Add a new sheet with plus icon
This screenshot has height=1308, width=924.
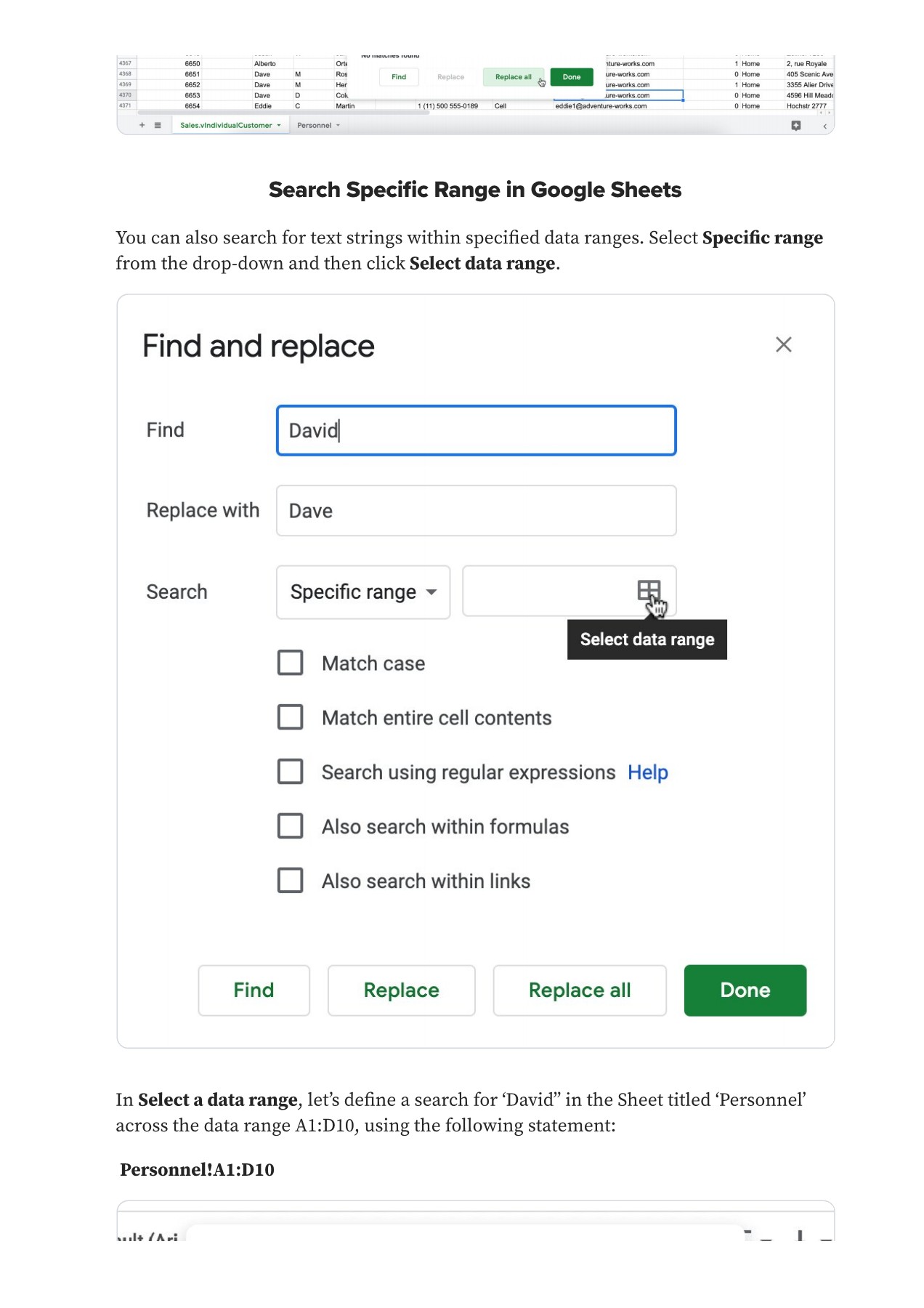click(x=142, y=126)
